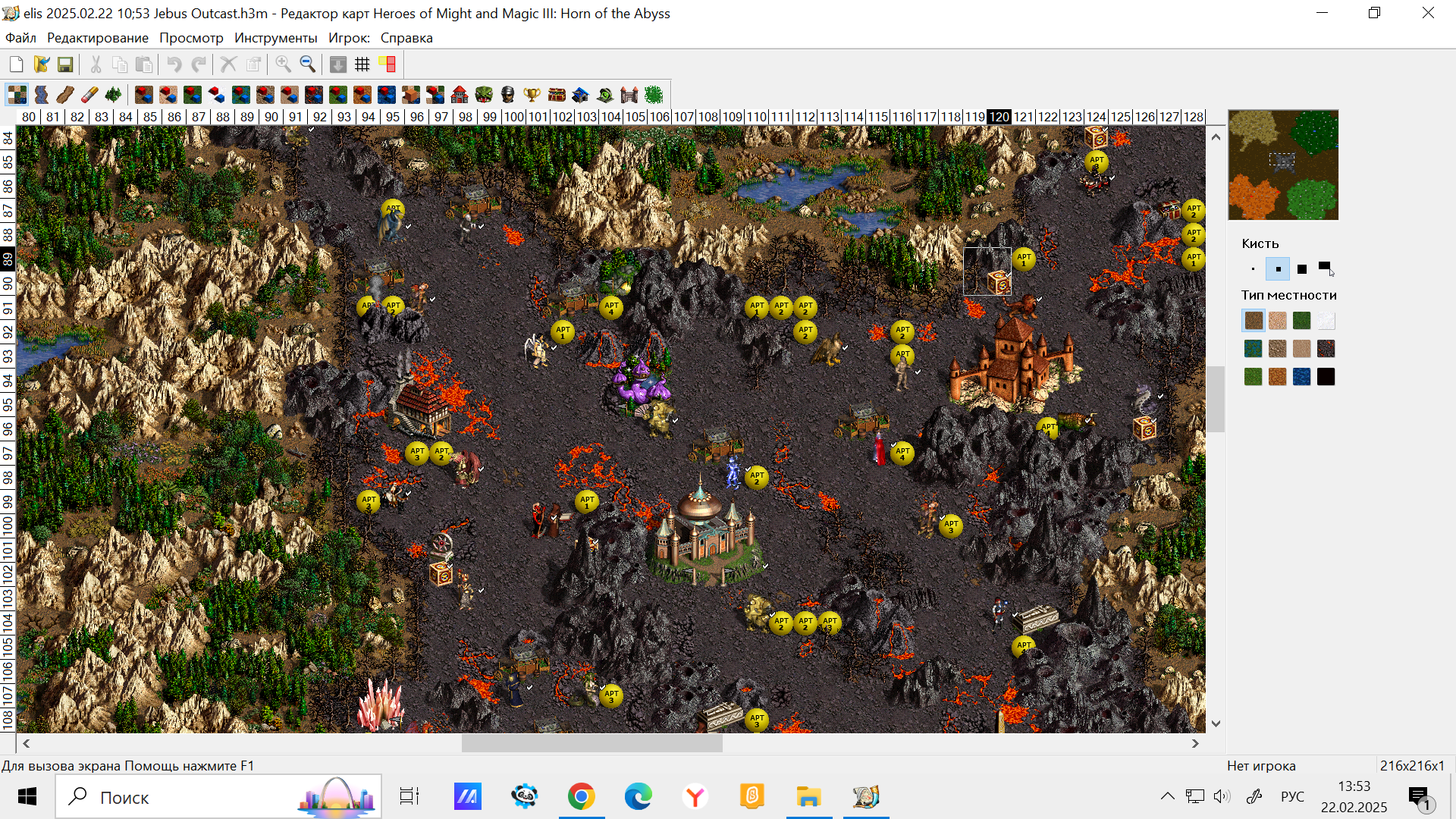Pick the lava terrain type swatch
Screen dimensions: 1456x819
click(x=1326, y=349)
